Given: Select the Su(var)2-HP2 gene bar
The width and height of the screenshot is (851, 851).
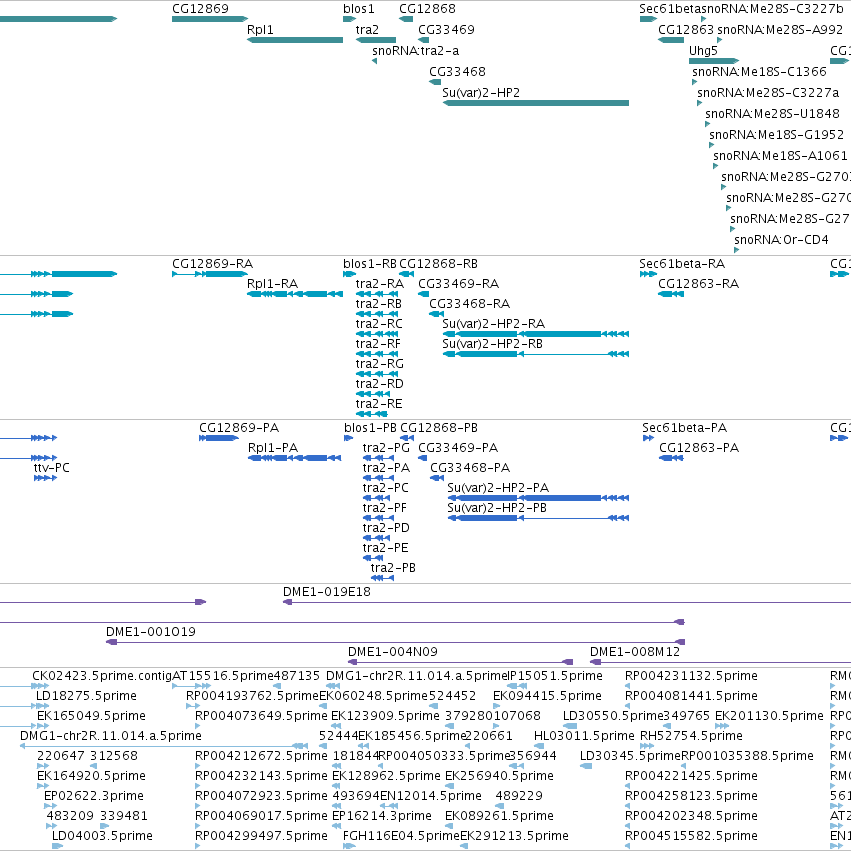Looking at the screenshot, I should [536, 103].
